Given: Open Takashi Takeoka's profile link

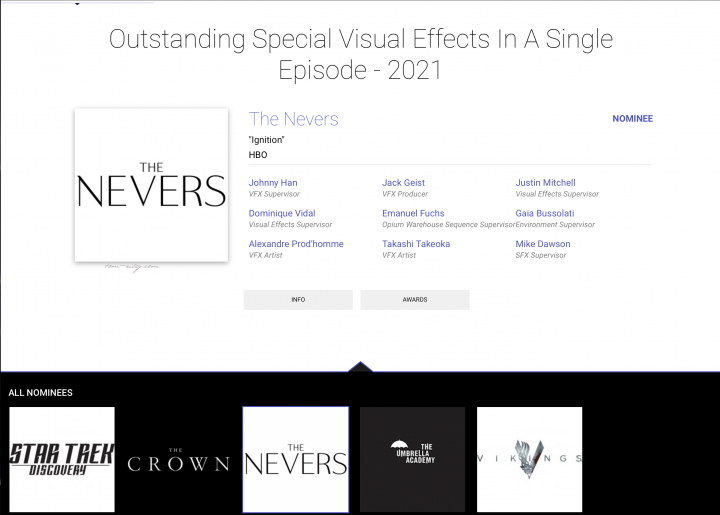Looking at the screenshot, I should pyautogui.click(x=416, y=244).
